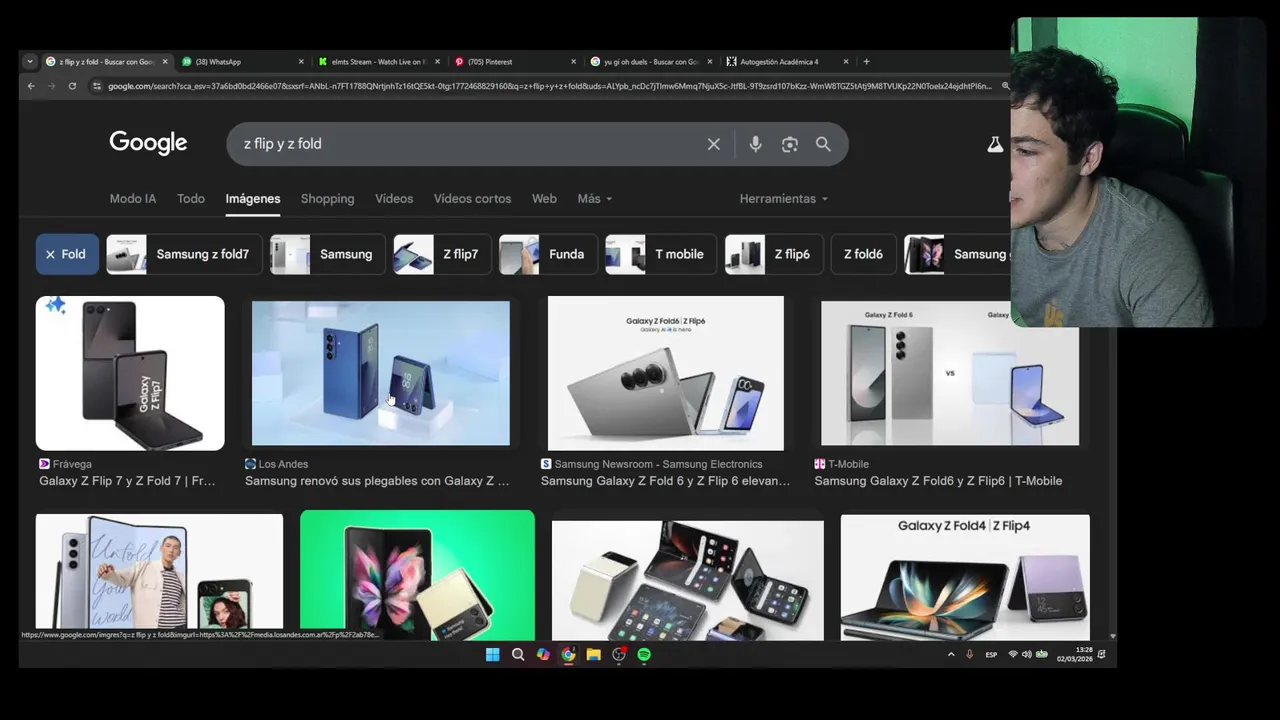Open 'Samsung Galaxy Z Fold6 y Z Flip6 | T-Mobile' link
The width and height of the screenshot is (1280, 720).
[x=938, y=481]
